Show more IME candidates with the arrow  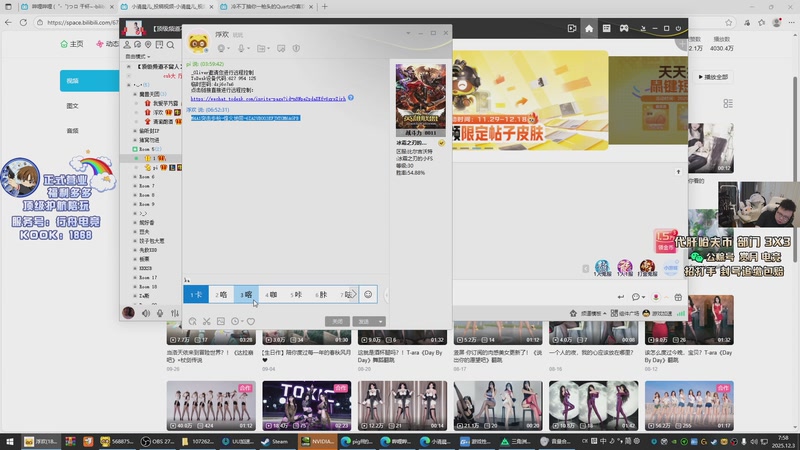coord(354,294)
